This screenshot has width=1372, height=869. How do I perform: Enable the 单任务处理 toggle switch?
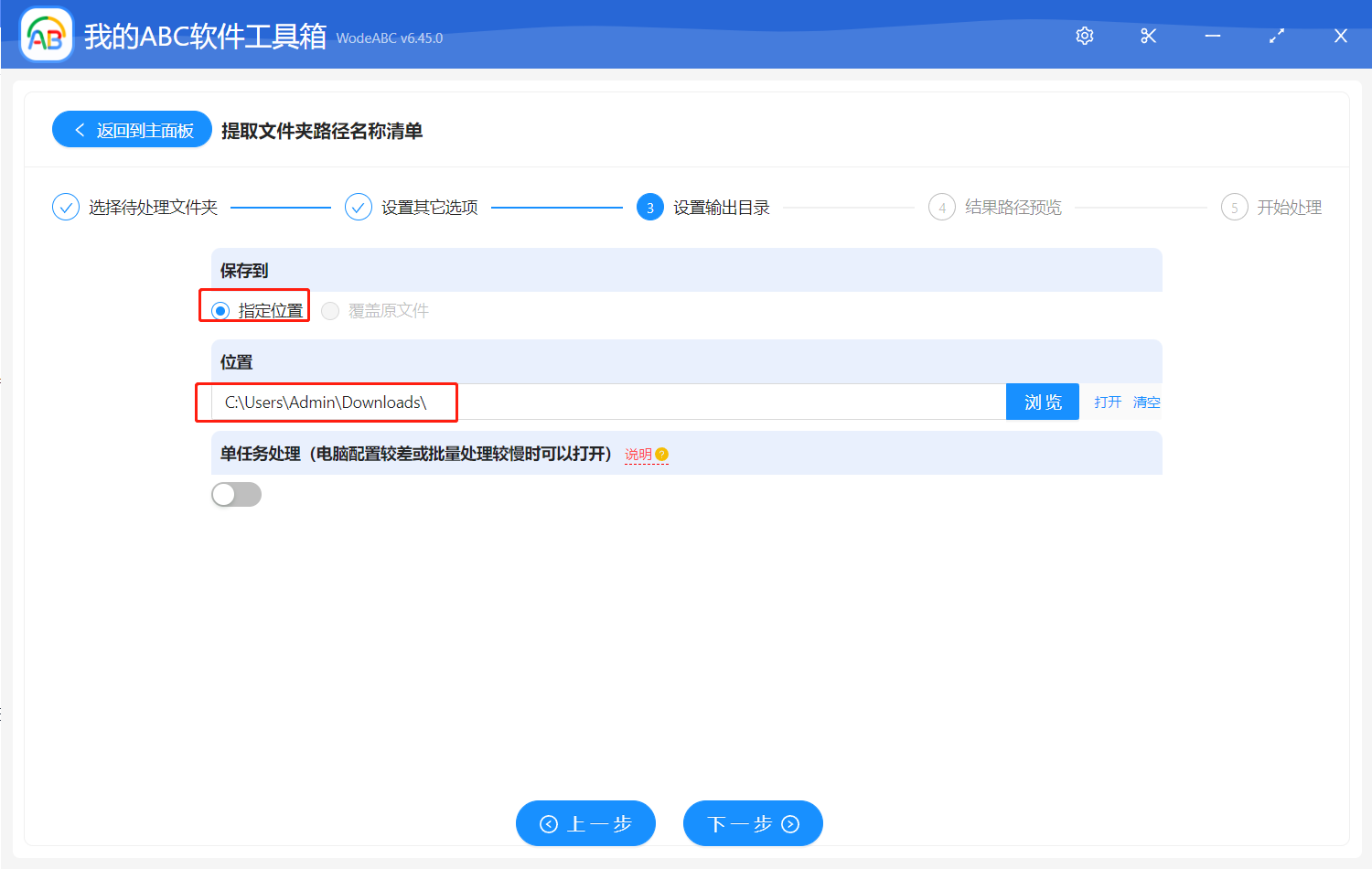pyautogui.click(x=236, y=494)
